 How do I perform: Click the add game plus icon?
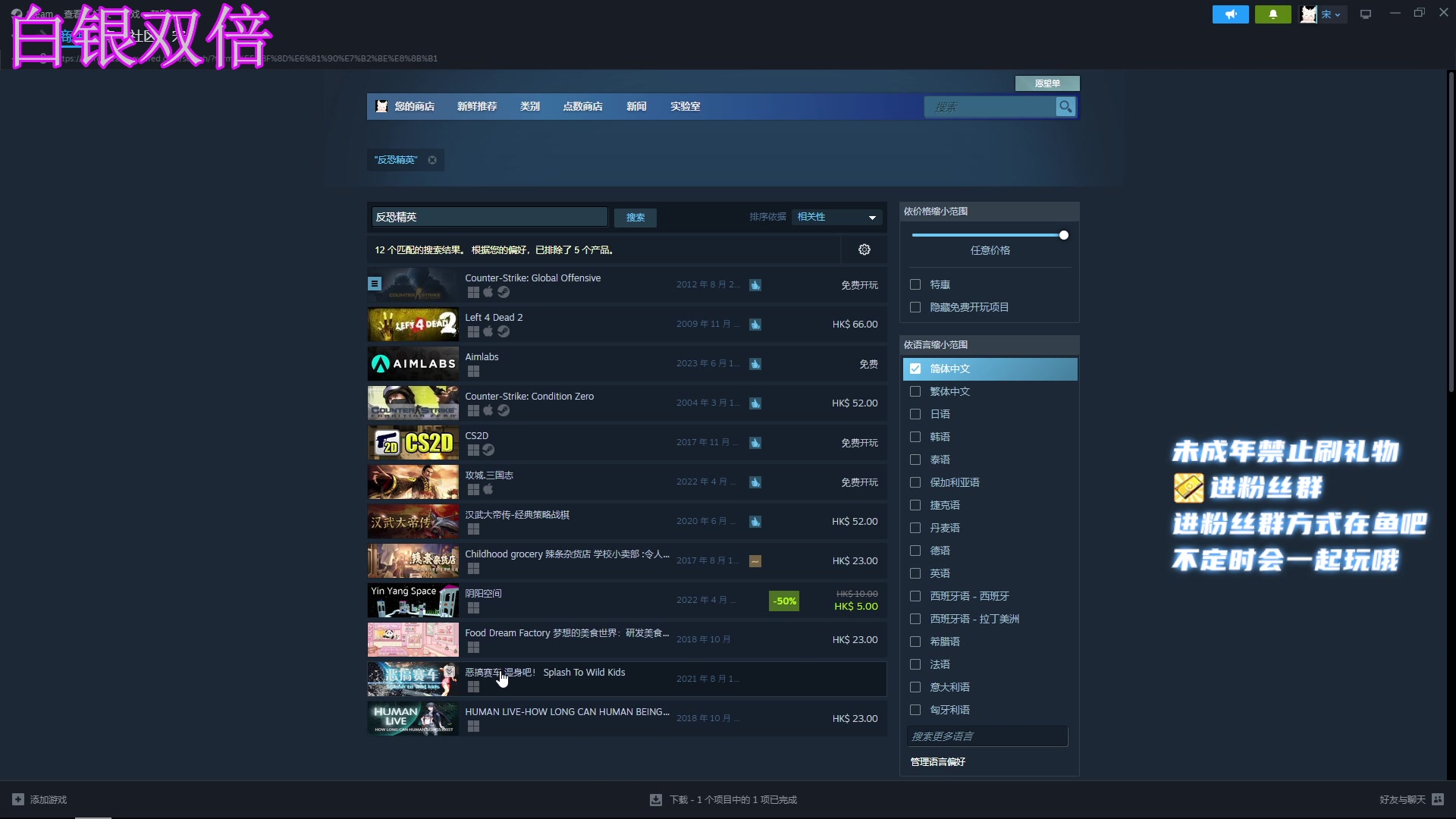[x=18, y=799]
